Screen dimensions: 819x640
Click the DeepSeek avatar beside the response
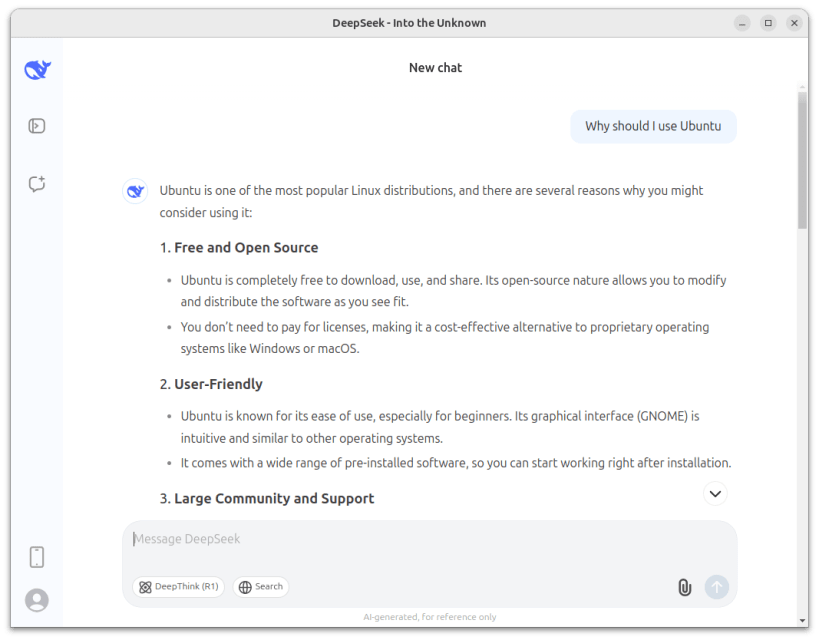134,190
